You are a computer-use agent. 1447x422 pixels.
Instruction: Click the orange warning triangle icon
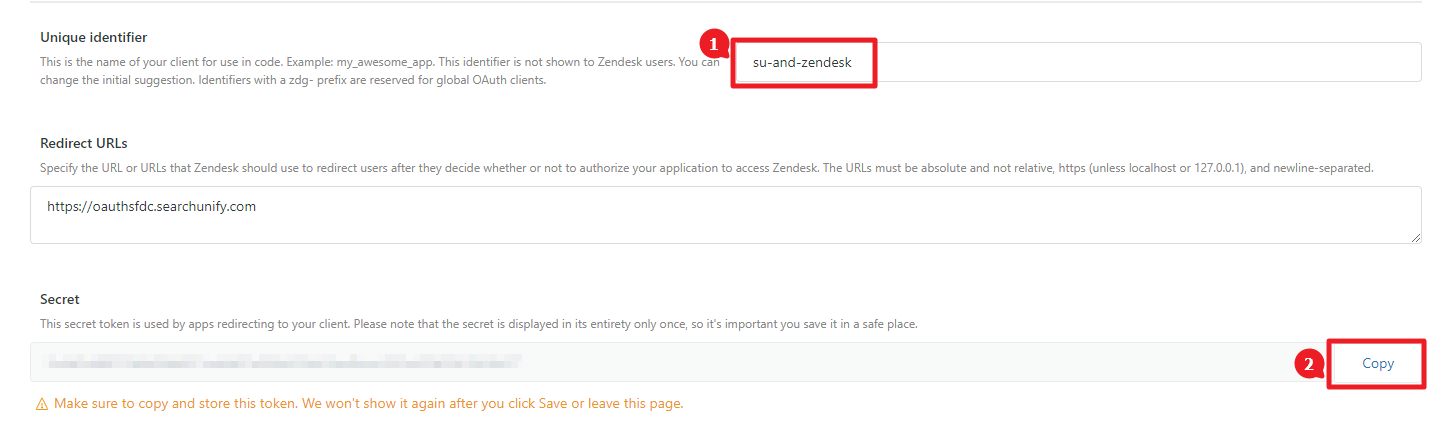tap(42, 404)
